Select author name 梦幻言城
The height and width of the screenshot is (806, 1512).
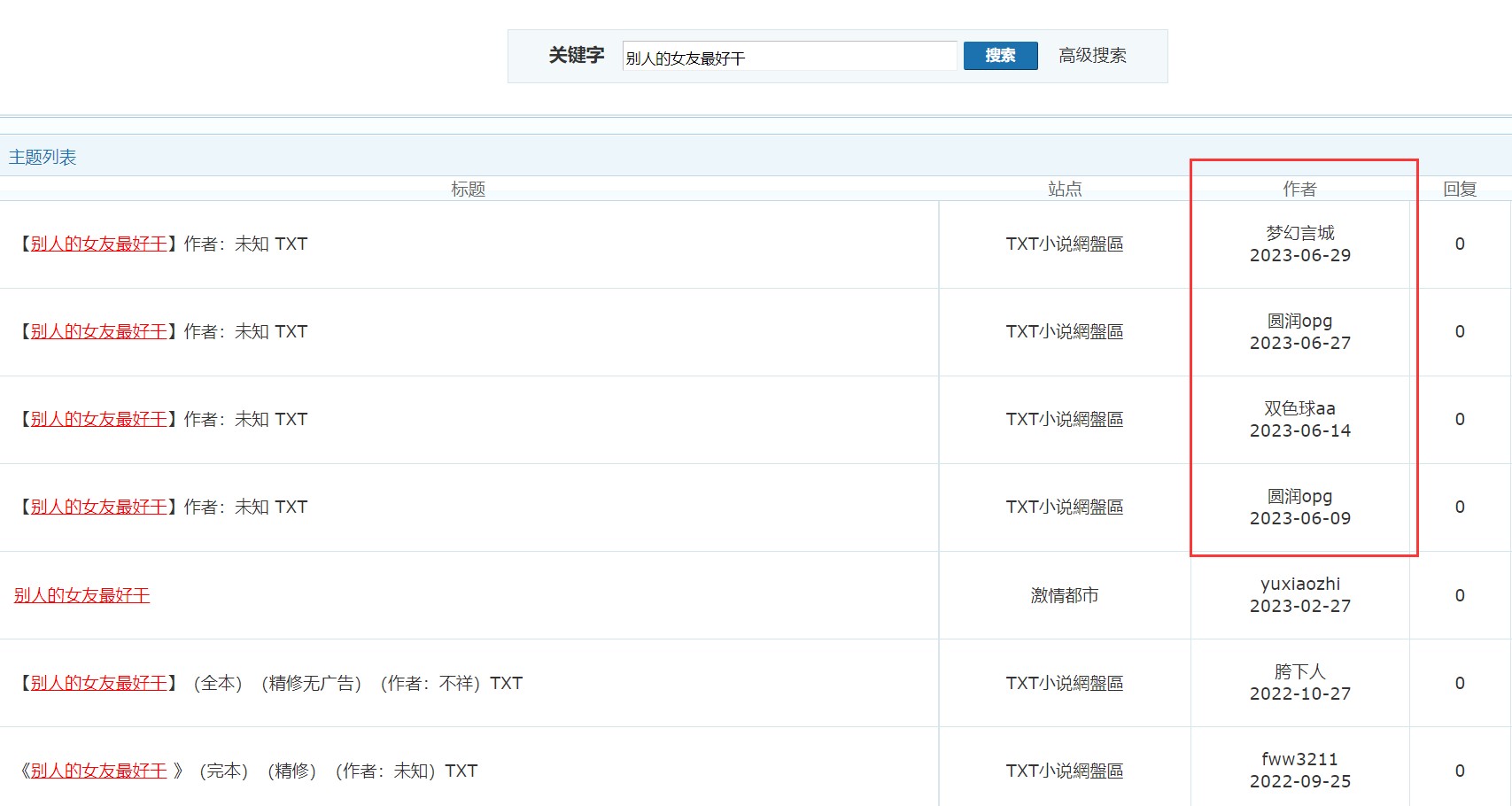[1299, 233]
